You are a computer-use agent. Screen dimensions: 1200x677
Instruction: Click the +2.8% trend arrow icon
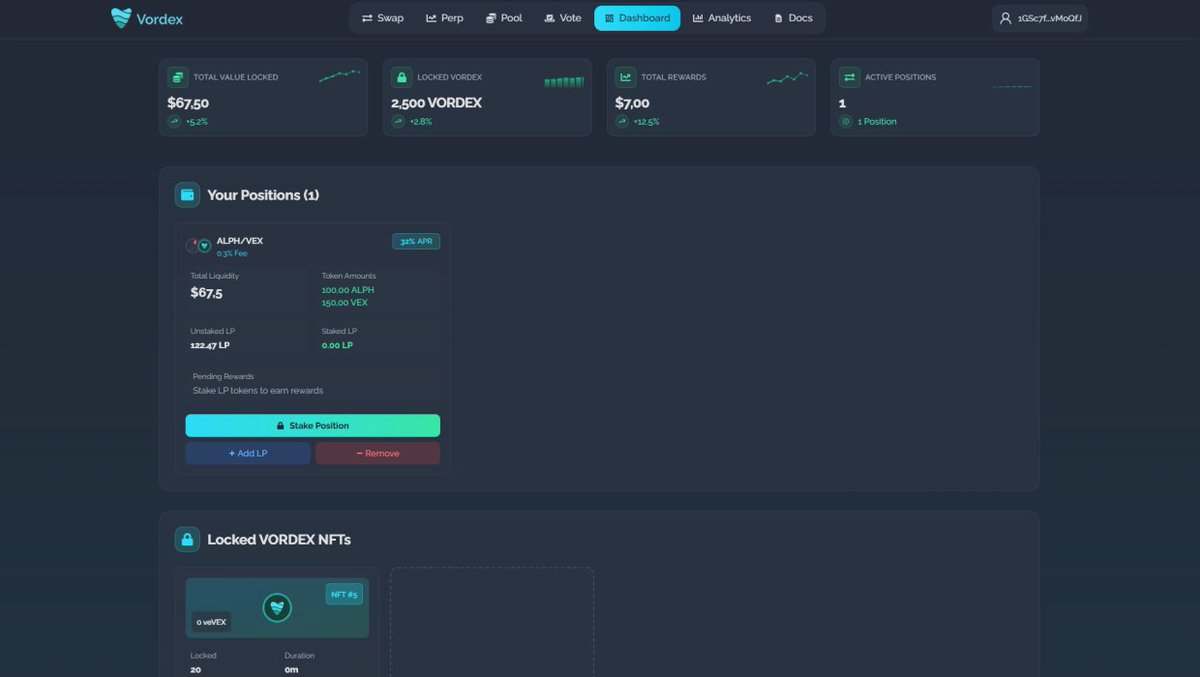pyautogui.click(x=398, y=121)
